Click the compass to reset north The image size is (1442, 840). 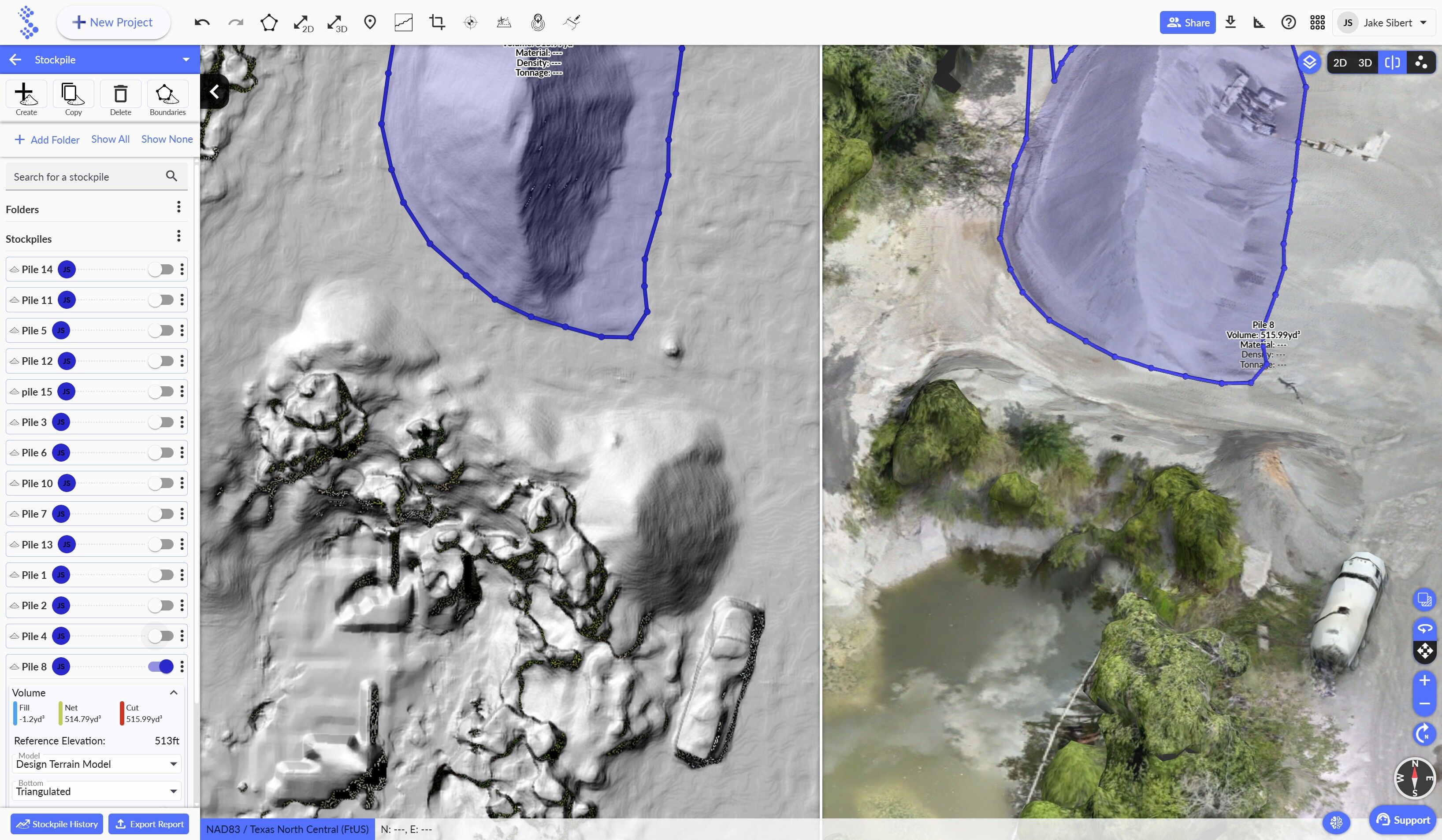1415,778
